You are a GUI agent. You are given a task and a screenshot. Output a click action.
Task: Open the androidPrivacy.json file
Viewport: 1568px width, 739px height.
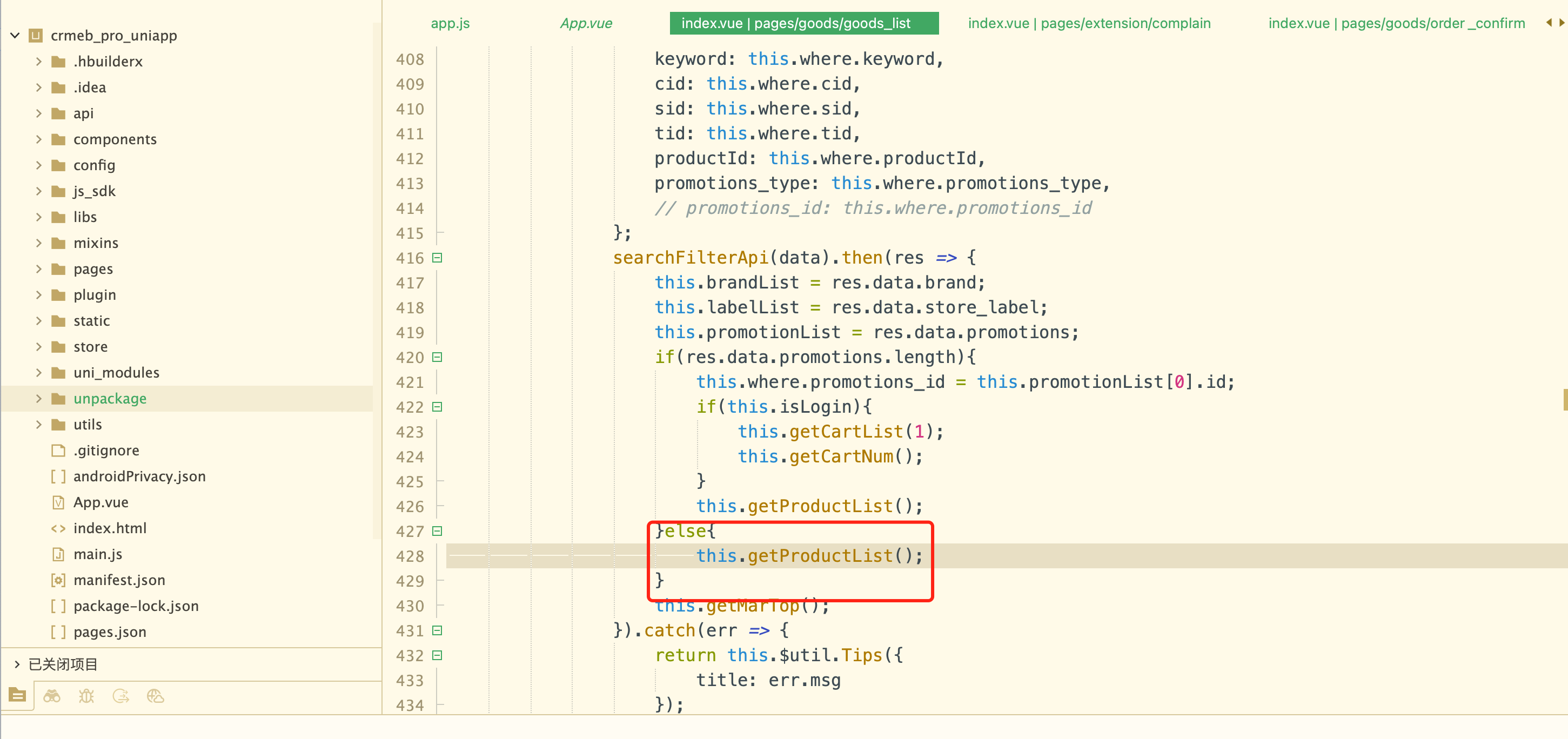click(139, 476)
